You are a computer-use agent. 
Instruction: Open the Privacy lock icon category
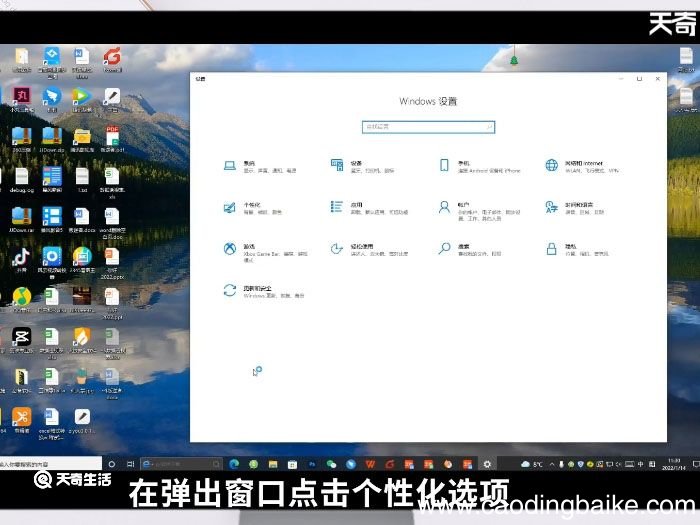click(577, 249)
